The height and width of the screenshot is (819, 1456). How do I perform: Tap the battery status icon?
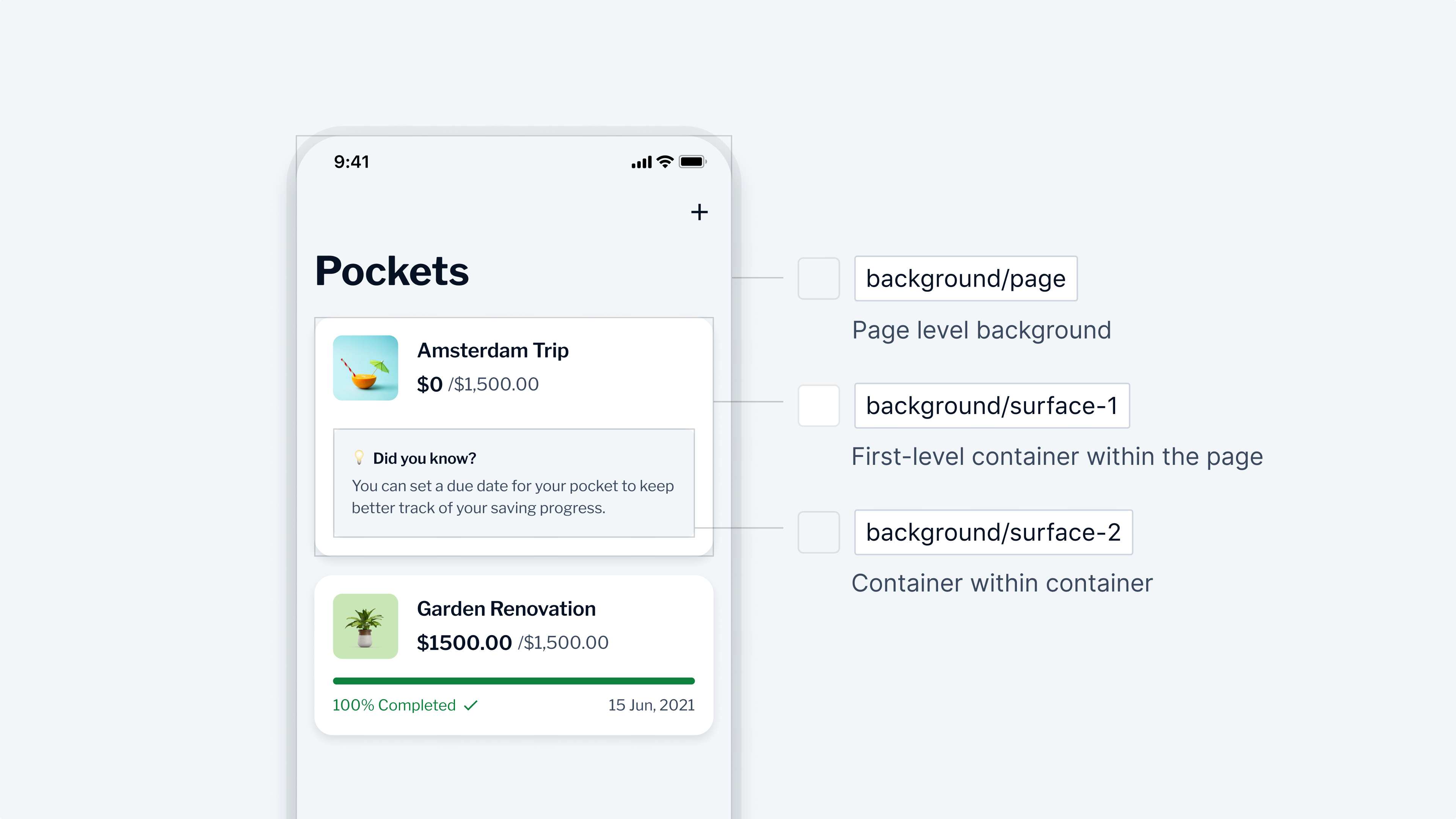pos(692,162)
